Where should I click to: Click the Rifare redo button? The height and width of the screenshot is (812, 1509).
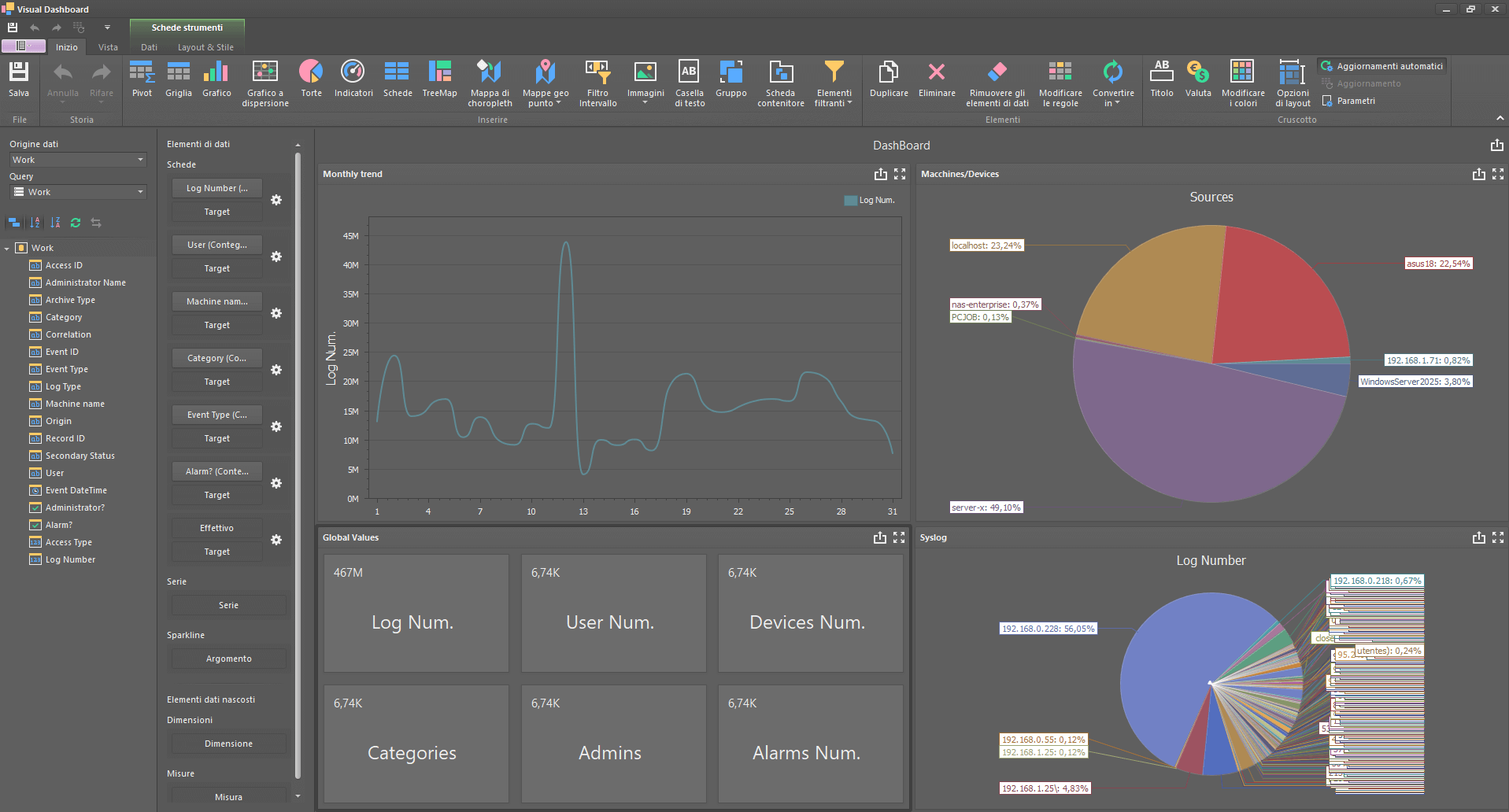tap(102, 79)
